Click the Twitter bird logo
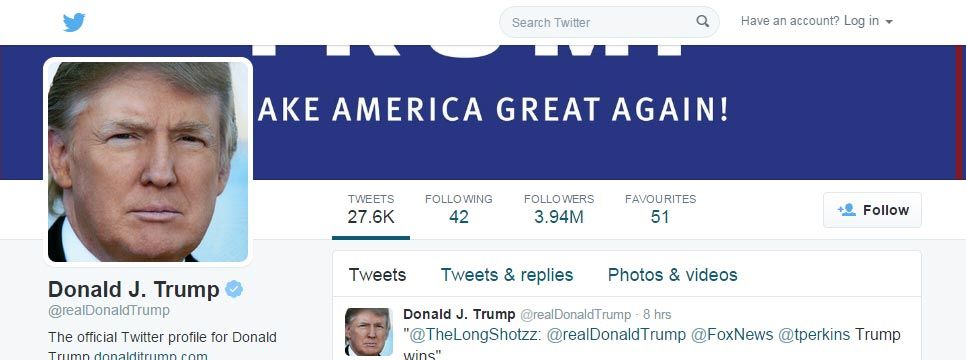The image size is (966, 360). [x=74, y=23]
